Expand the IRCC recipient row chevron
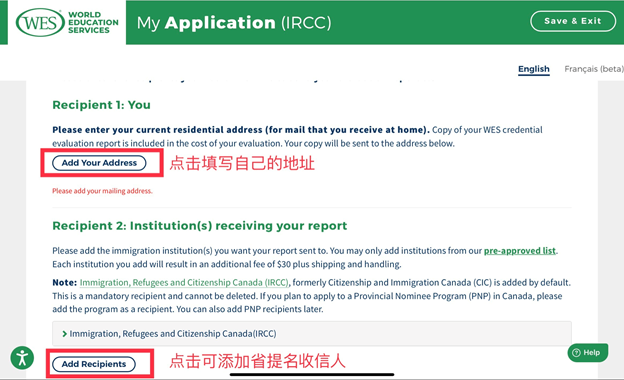The height and width of the screenshot is (380, 624). tap(64, 333)
